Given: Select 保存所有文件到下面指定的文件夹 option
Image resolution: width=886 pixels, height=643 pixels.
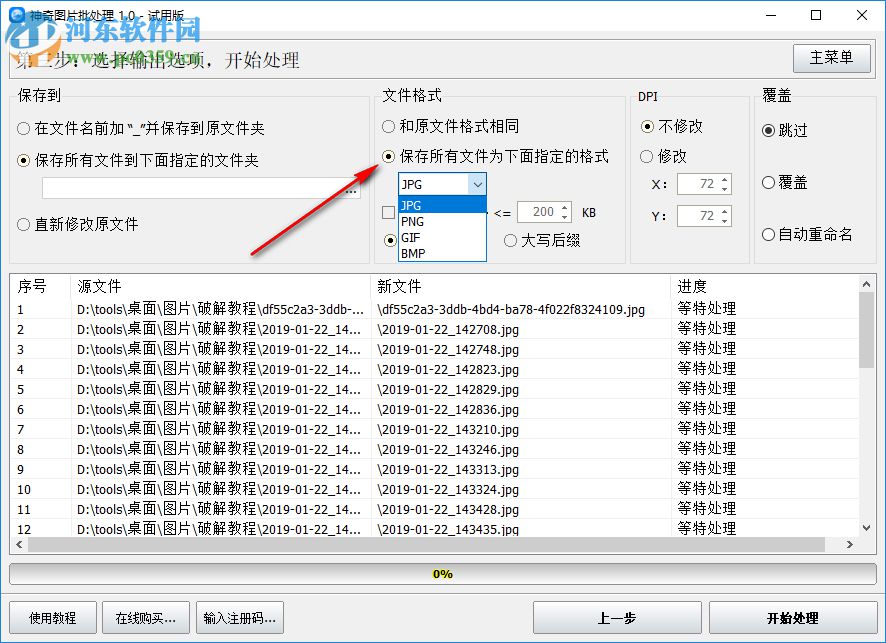Looking at the screenshot, I should [138, 160].
